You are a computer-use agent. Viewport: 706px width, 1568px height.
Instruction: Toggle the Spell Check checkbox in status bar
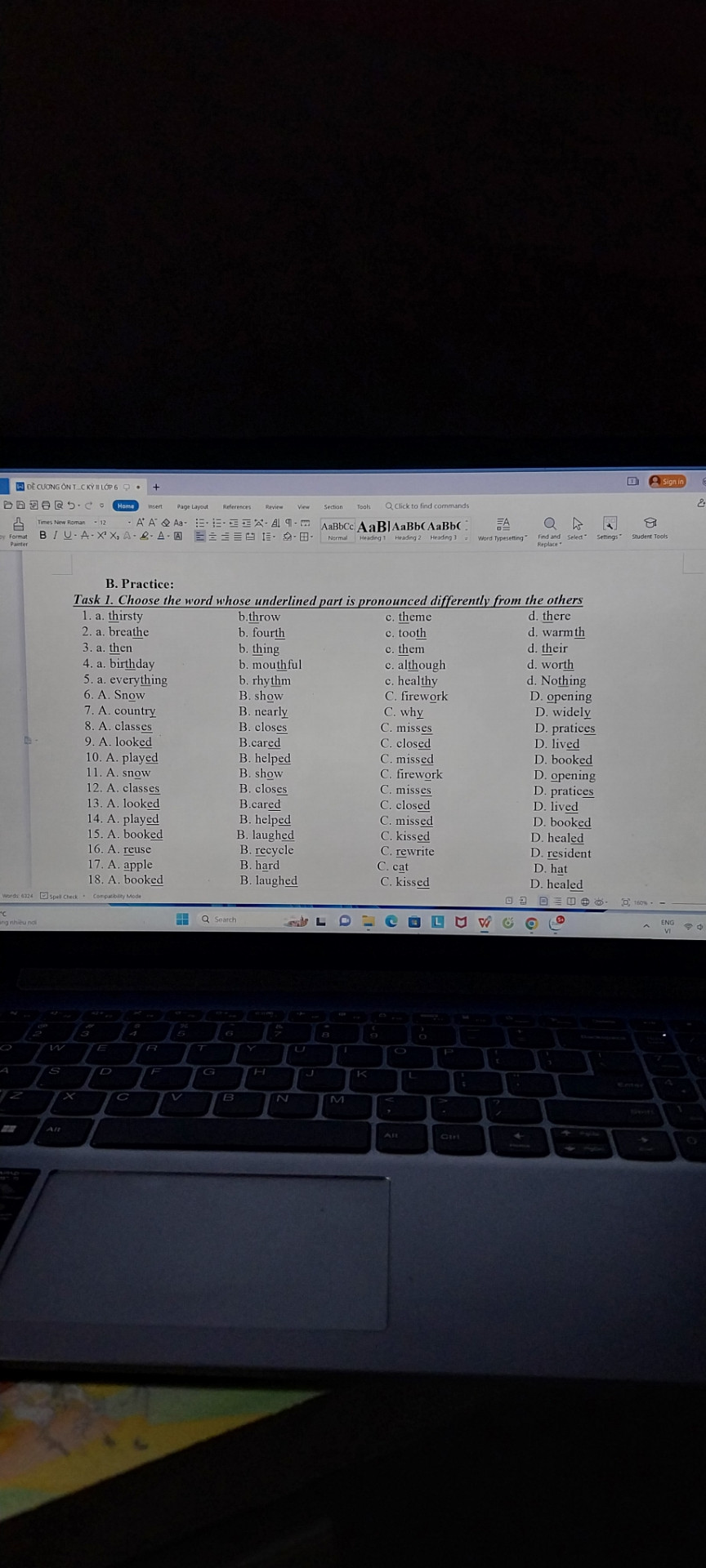point(44,896)
